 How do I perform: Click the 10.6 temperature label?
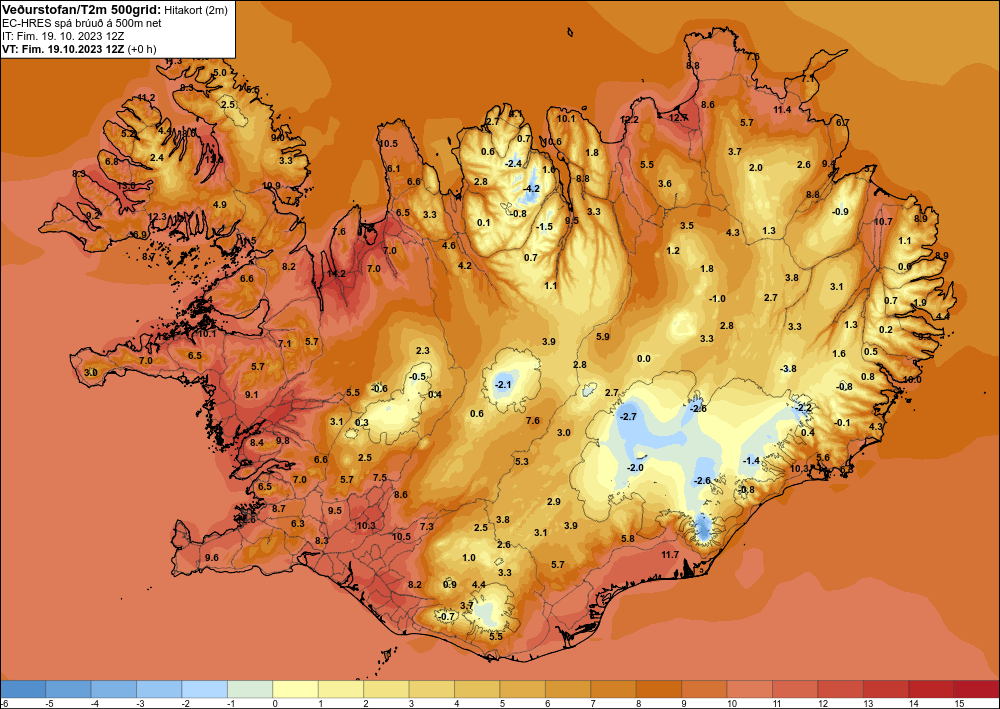point(552,142)
